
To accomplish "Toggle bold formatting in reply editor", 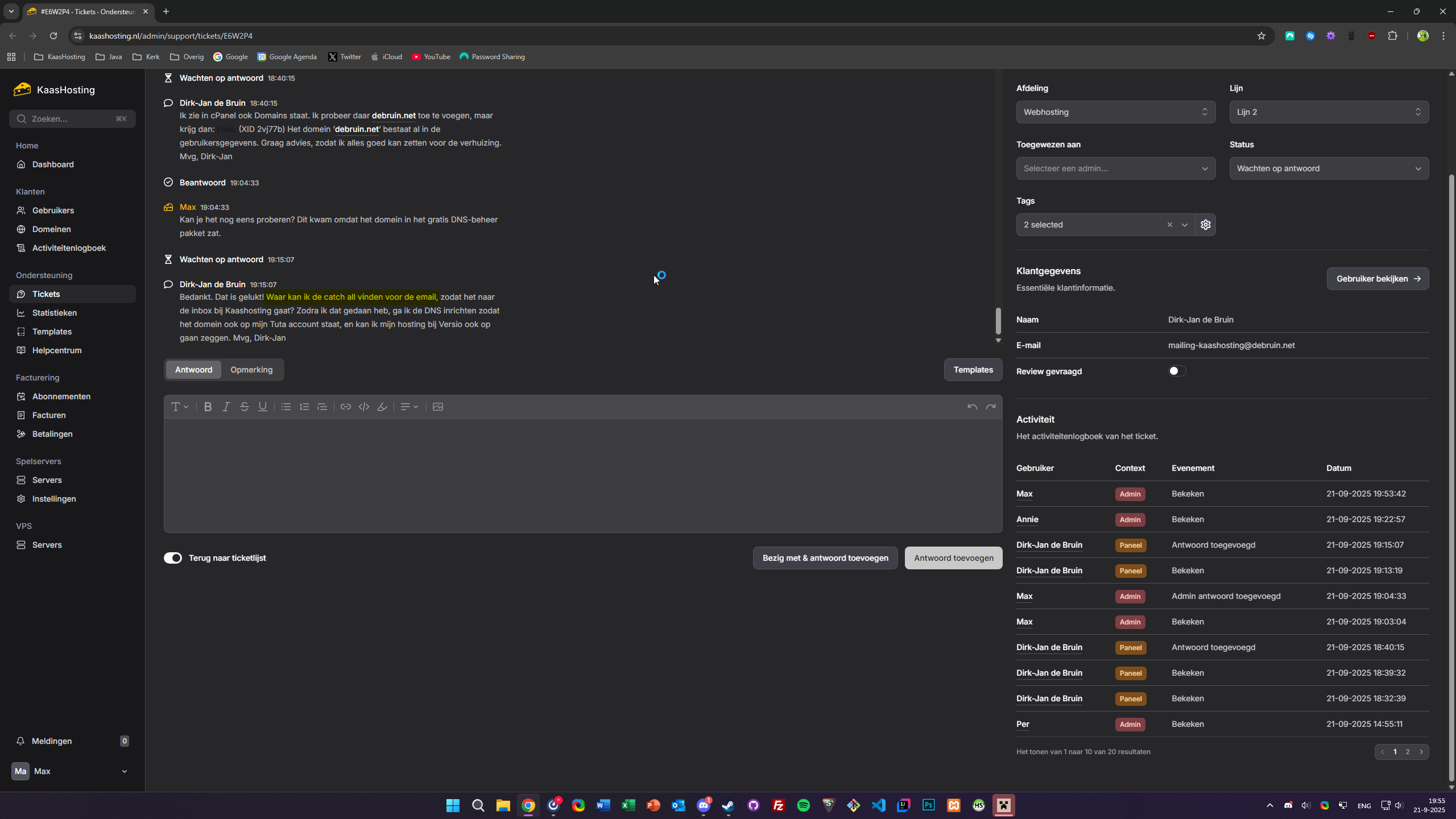I will tap(208, 407).
